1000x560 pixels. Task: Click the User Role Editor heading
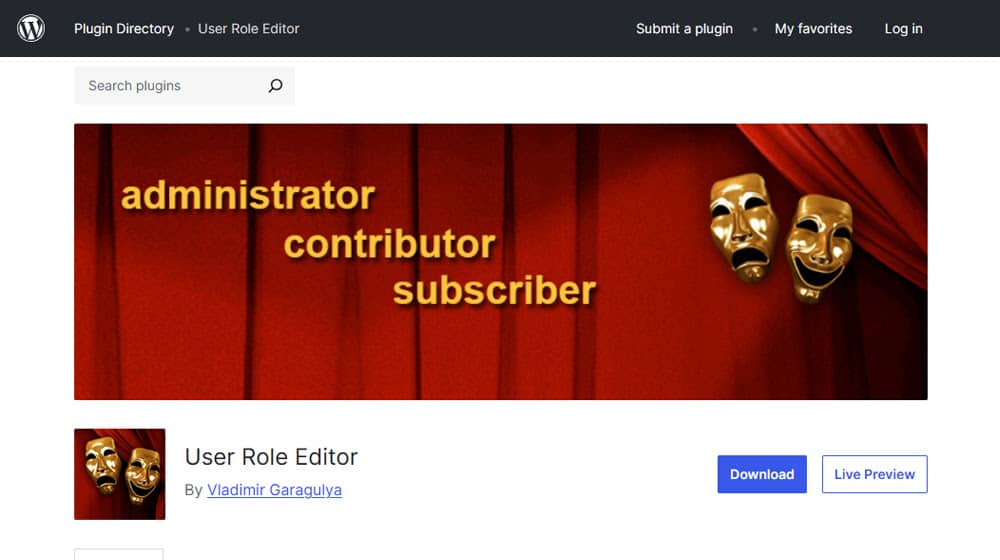271,457
